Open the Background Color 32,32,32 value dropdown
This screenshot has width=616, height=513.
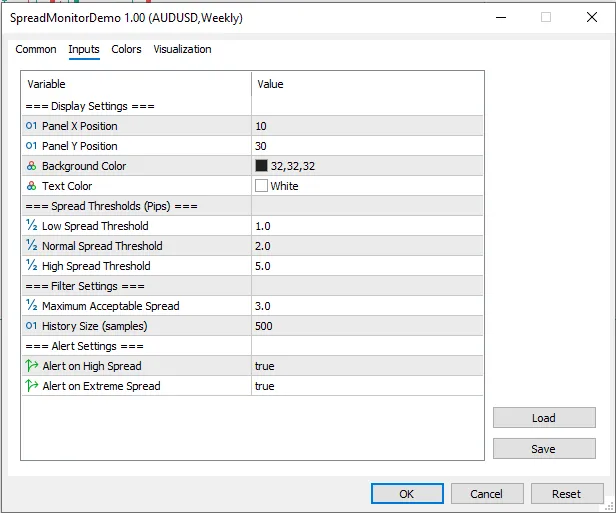click(366, 166)
